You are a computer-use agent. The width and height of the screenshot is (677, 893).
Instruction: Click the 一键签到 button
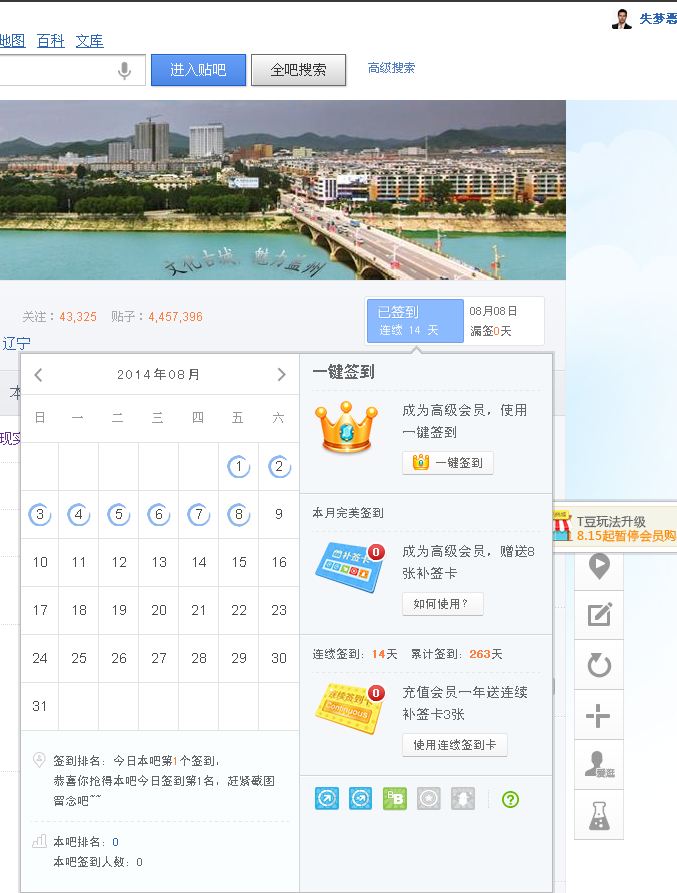click(x=448, y=462)
